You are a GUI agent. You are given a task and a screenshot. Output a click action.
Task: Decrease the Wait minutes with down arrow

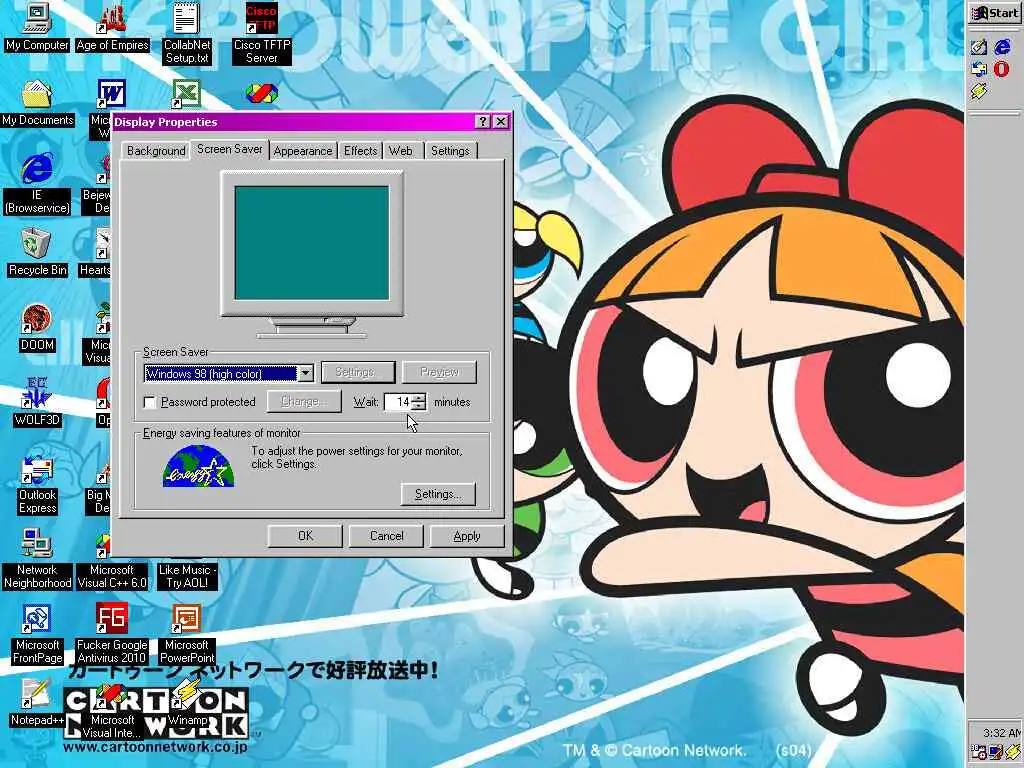419,406
